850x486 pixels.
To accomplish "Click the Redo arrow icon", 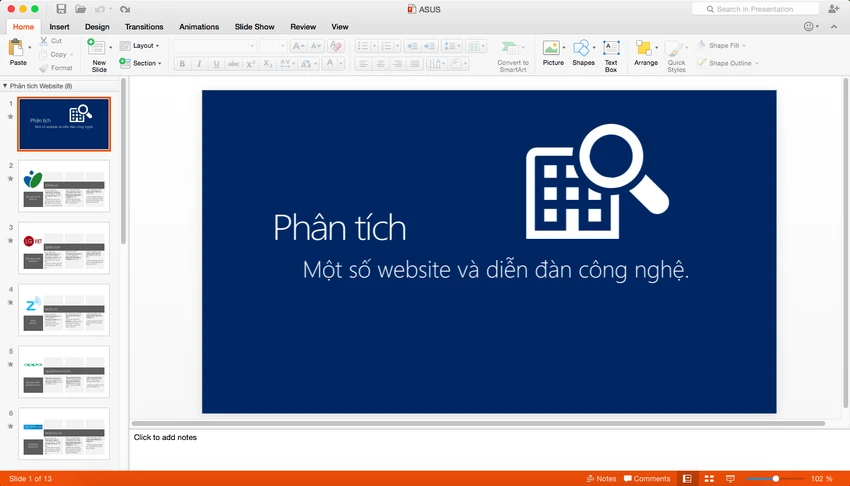I will (x=125, y=9).
